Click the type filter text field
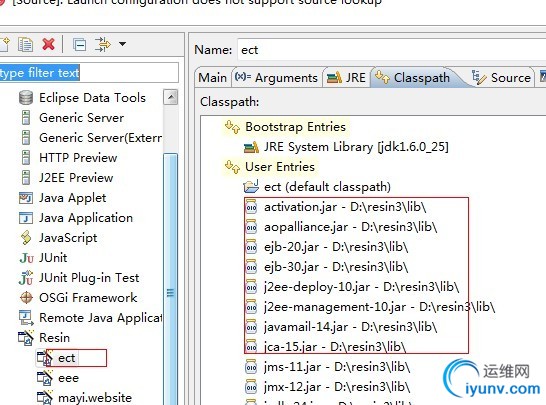The width and height of the screenshot is (546, 405). [89, 73]
